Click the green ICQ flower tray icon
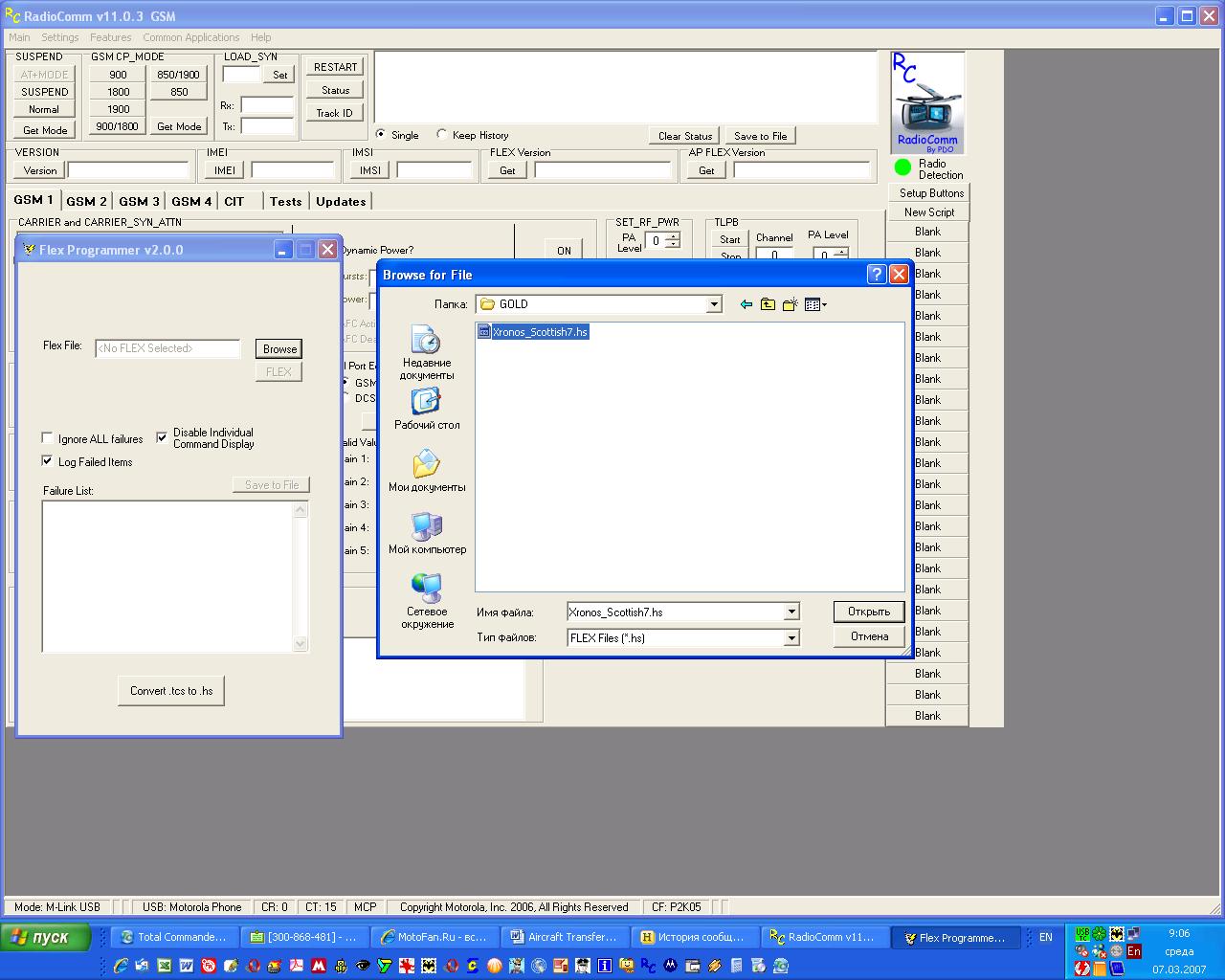 pos(1100,934)
